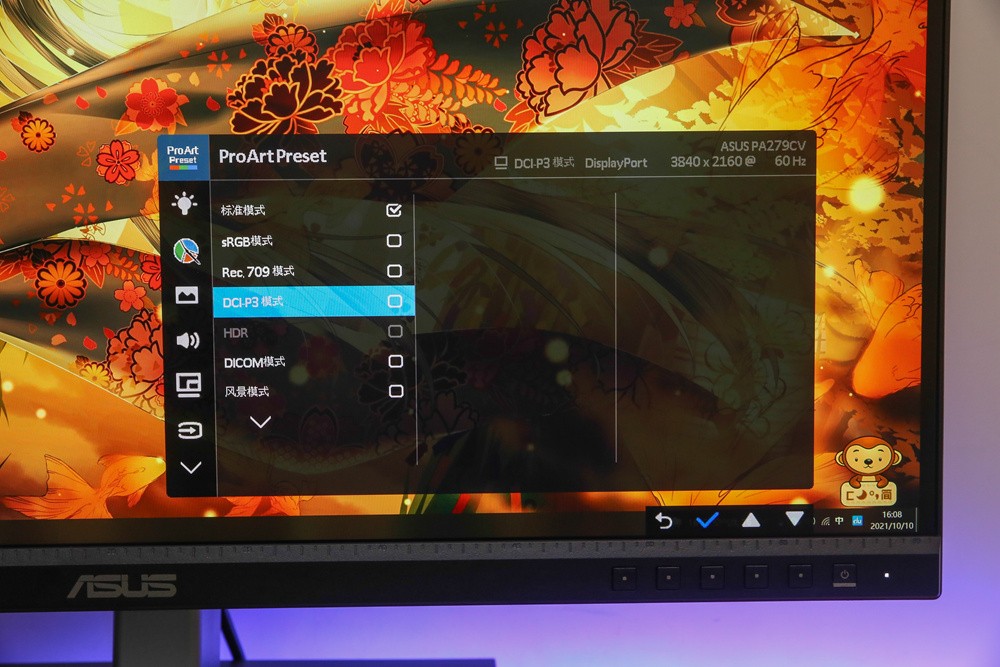Select the blue light filter bulb icon
1000x667 pixels.
(x=184, y=203)
